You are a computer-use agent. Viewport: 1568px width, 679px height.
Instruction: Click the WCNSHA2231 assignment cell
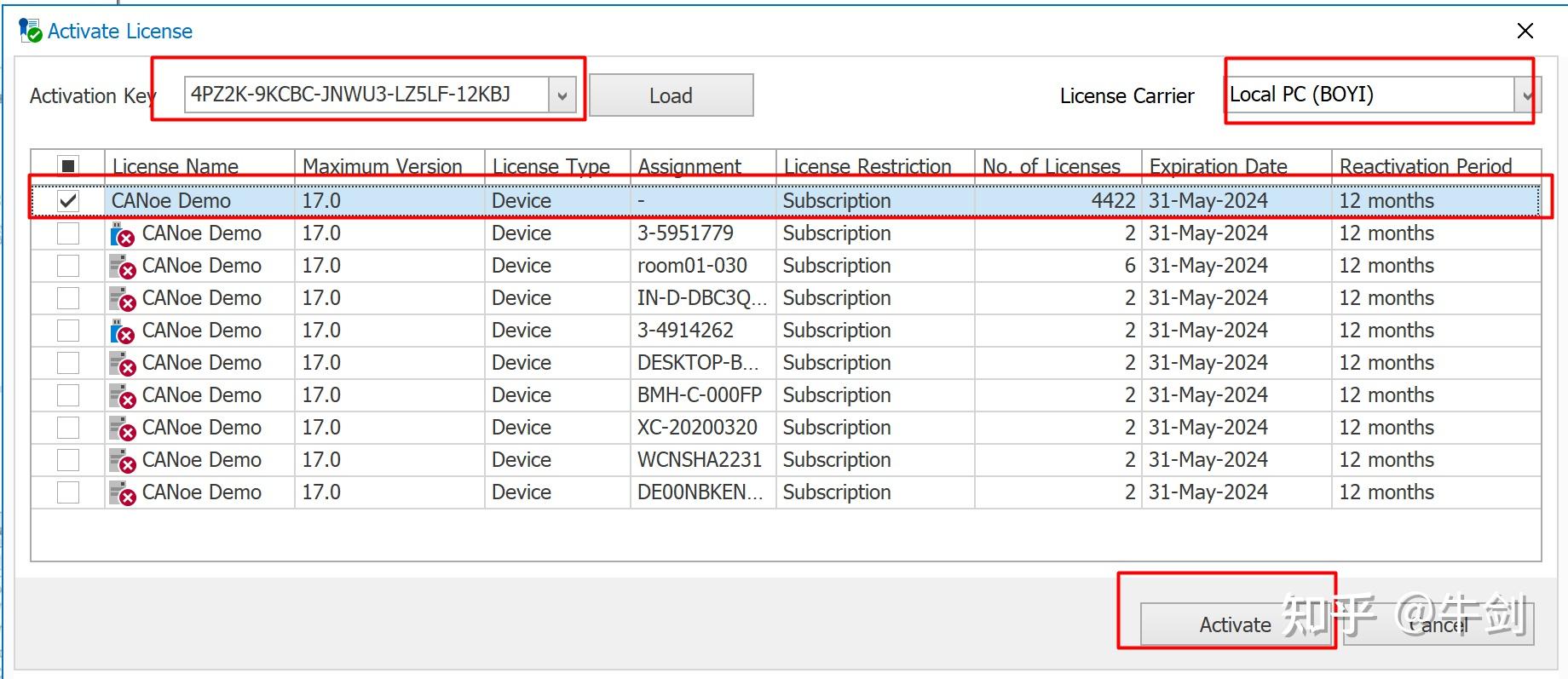tap(703, 460)
